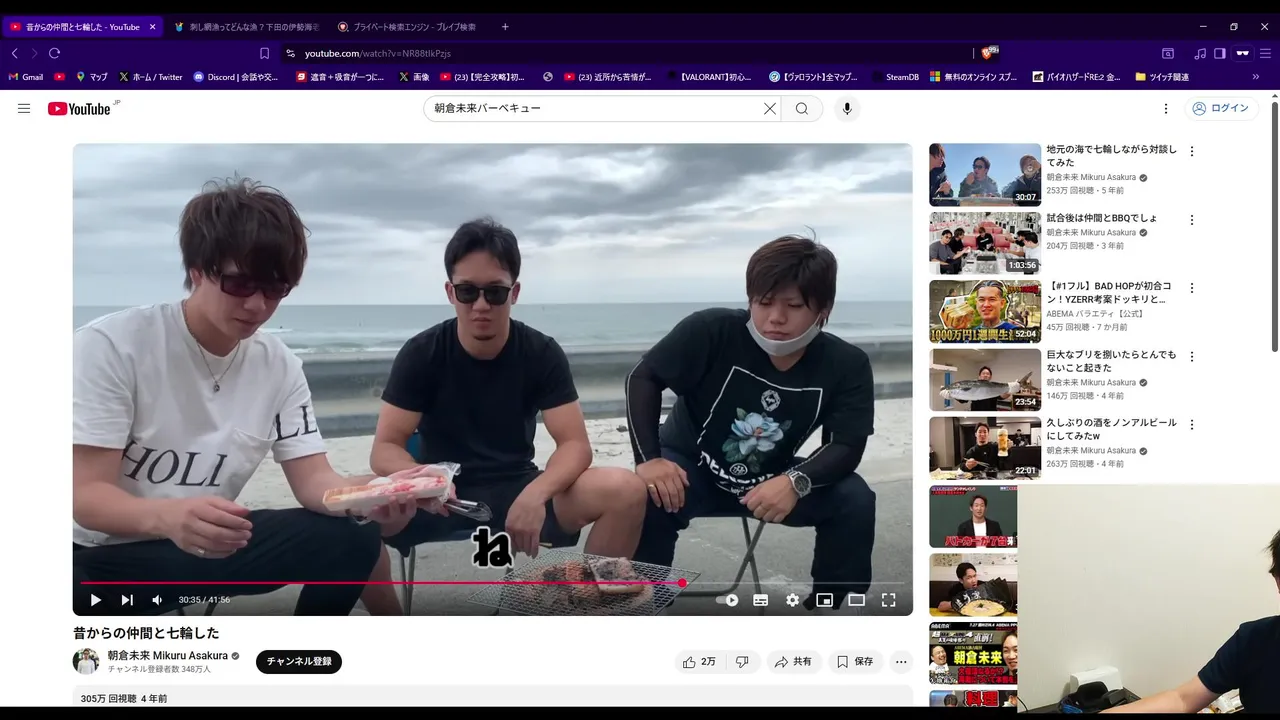This screenshot has height=720, width=1280.
Task: Open the 朝倉未来 Mikuru Asakura channel link
Action: click(x=167, y=656)
